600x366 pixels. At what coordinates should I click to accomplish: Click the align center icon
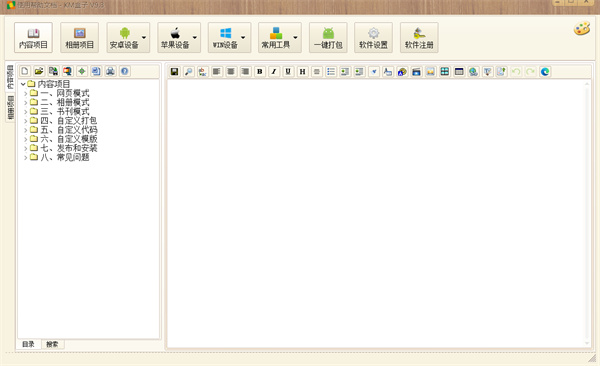point(231,72)
